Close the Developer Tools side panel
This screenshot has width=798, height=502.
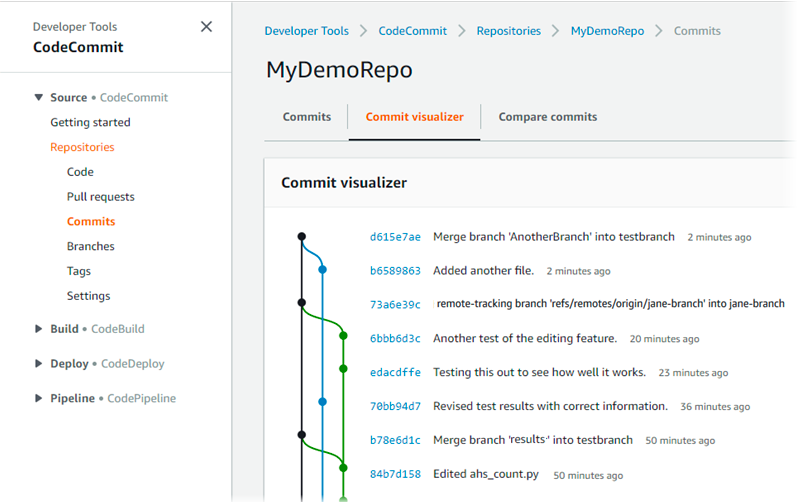pos(206,26)
